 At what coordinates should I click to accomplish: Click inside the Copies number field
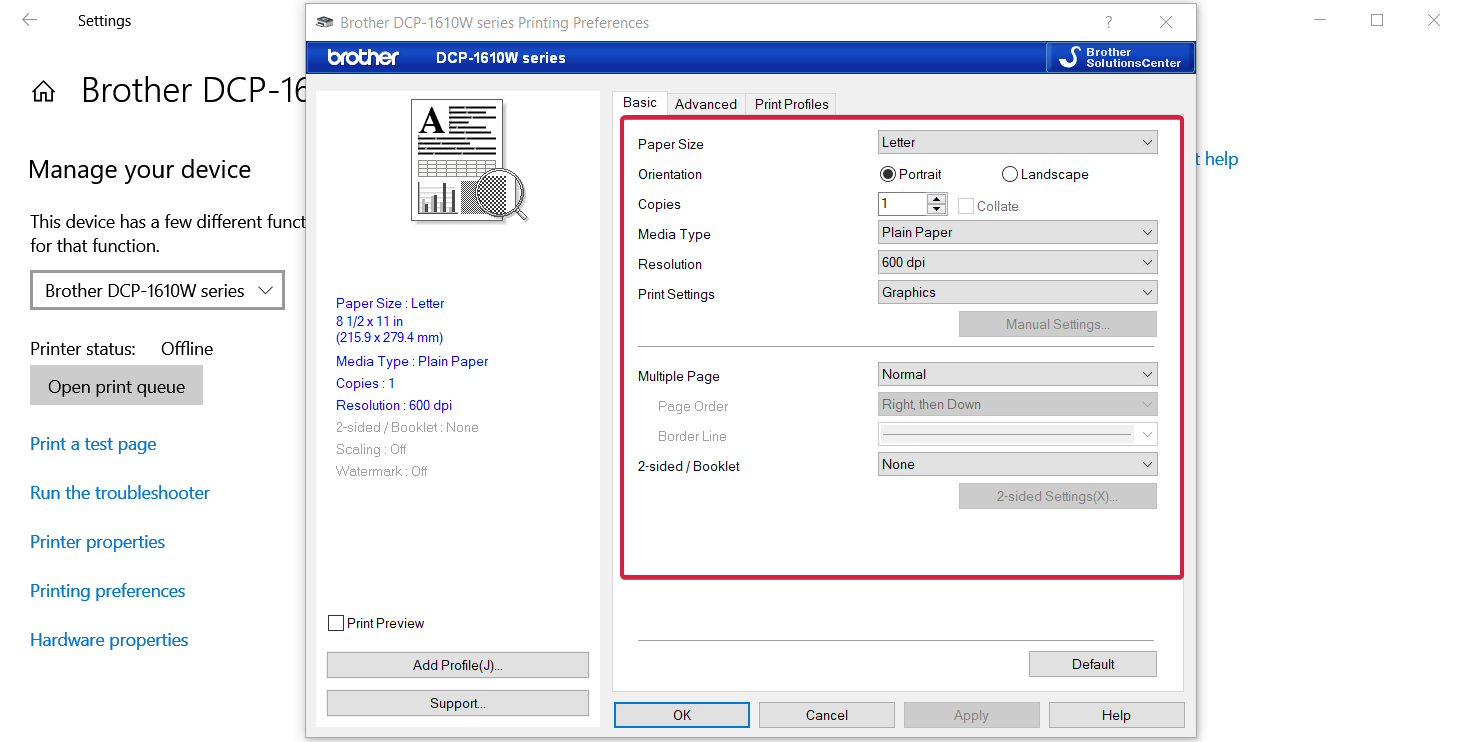point(902,204)
